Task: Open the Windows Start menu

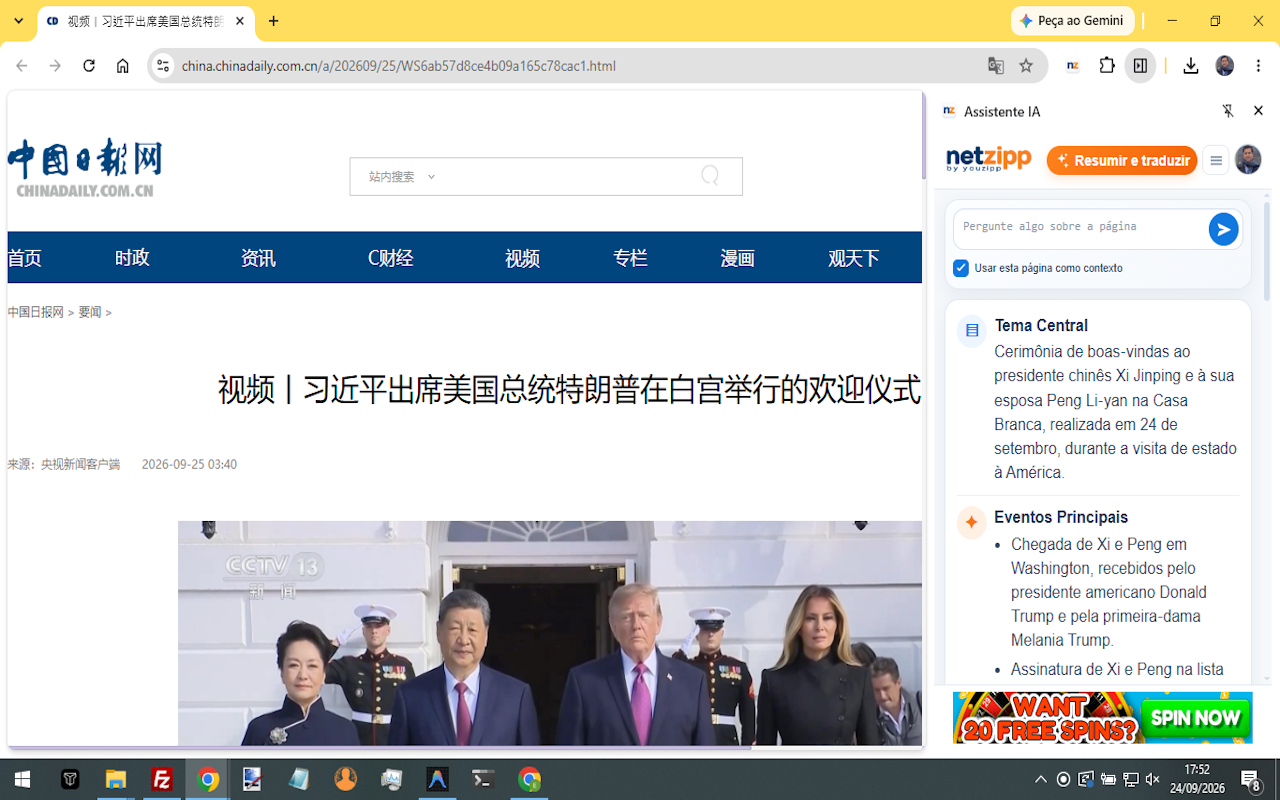Action: click(22, 779)
